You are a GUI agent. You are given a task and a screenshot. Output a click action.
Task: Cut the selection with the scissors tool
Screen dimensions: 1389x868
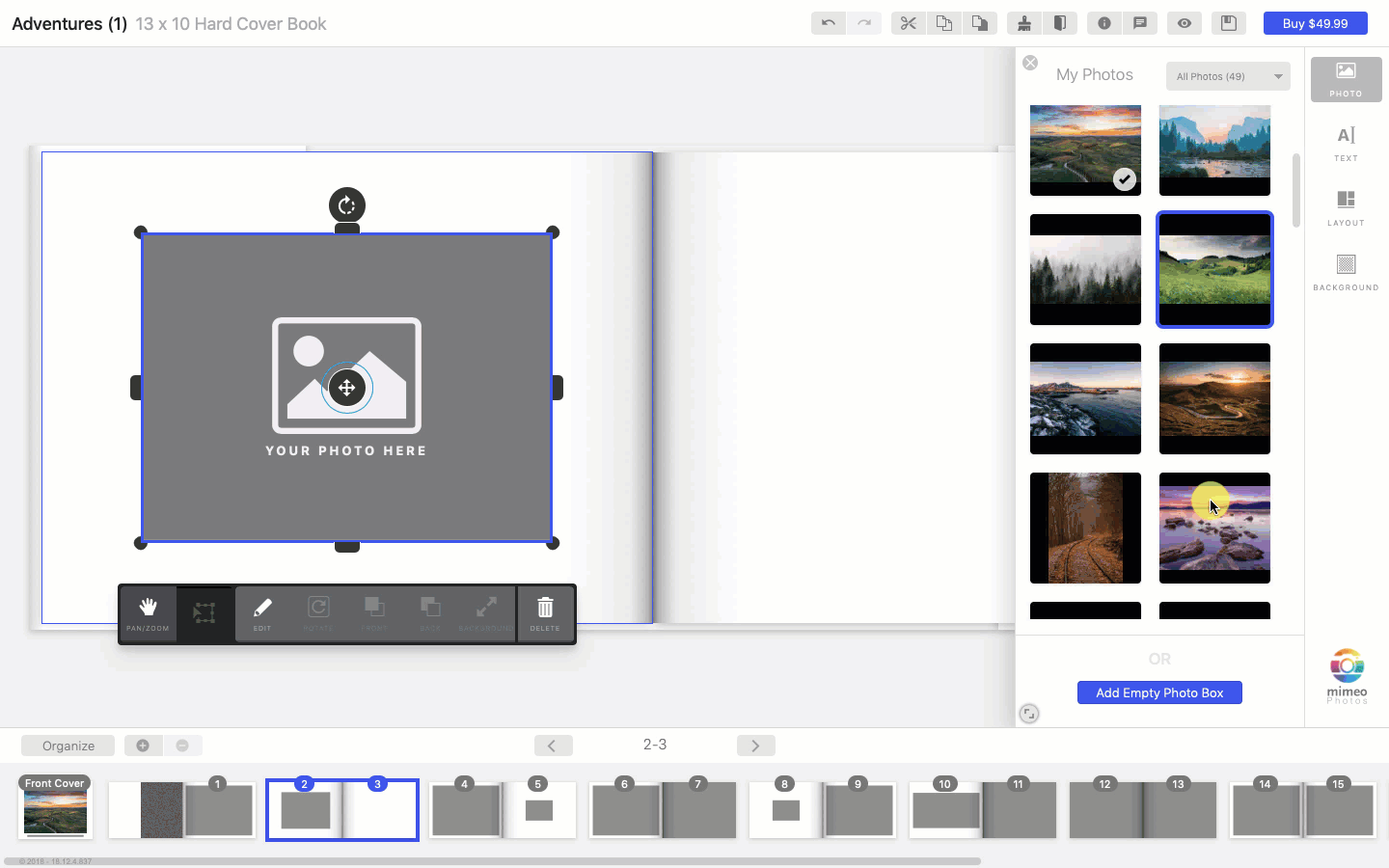(908, 22)
